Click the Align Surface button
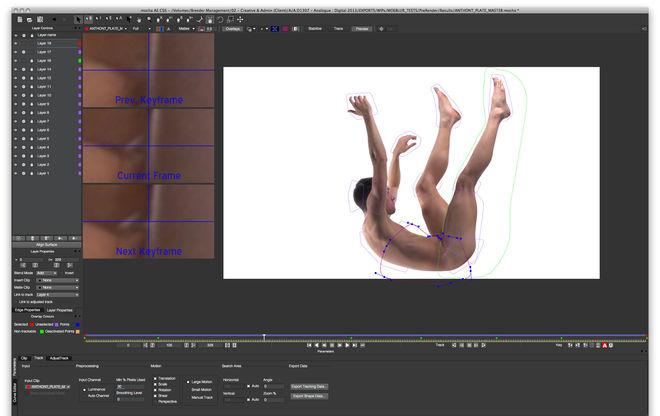The width and height of the screenshot is (660, 416). point(46,246)
